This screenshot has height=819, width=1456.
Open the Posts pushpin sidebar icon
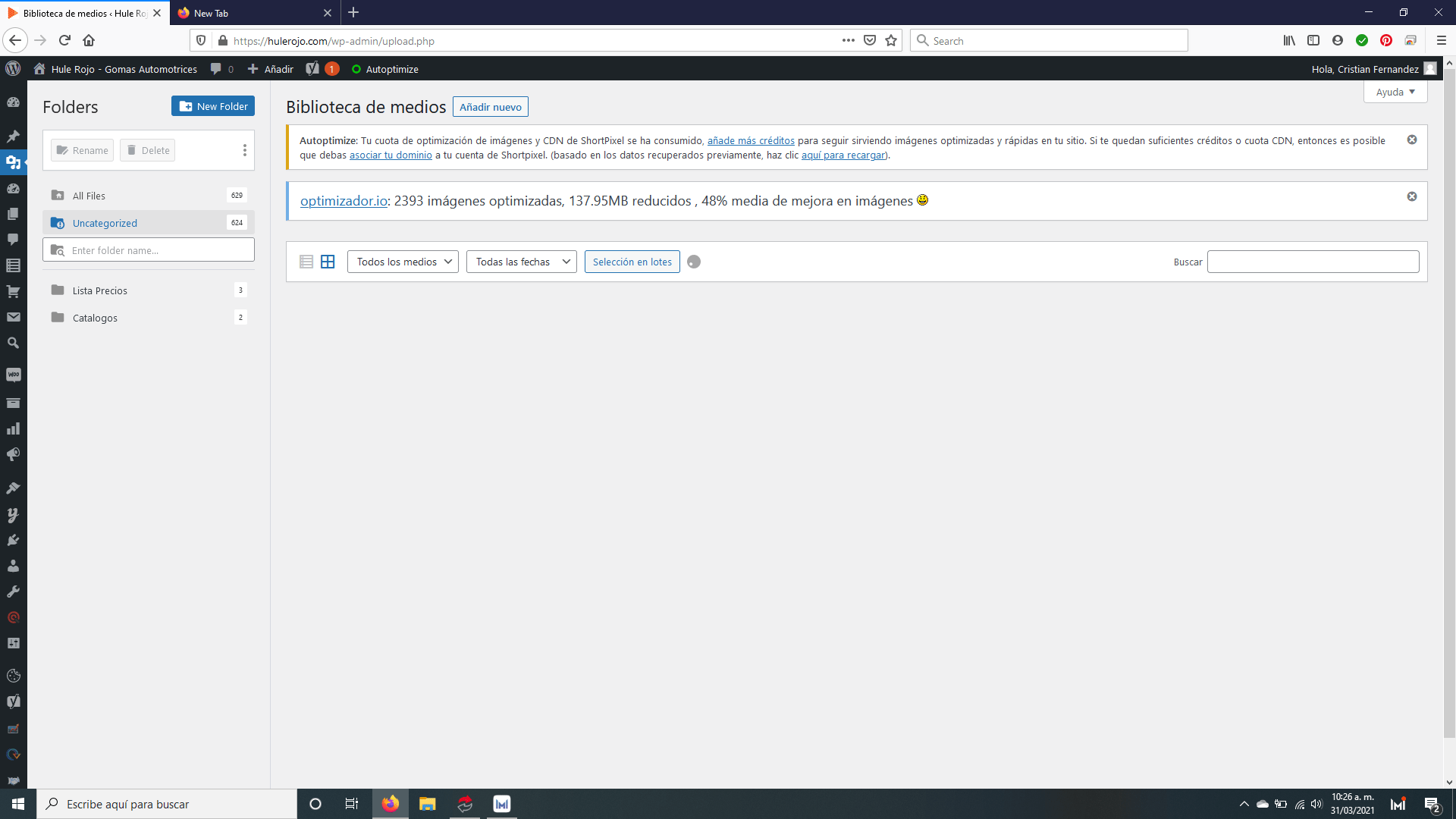pyautogui.click(x=13, y=136)
